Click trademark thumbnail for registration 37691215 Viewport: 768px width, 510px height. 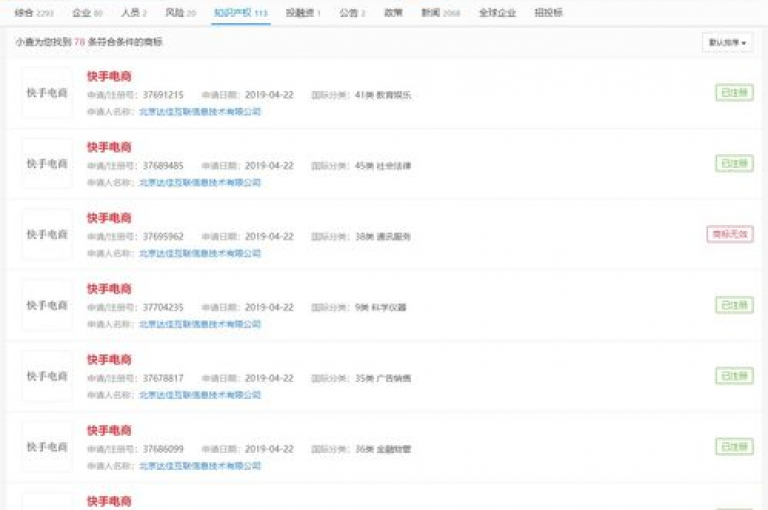(x=47, y=93)
